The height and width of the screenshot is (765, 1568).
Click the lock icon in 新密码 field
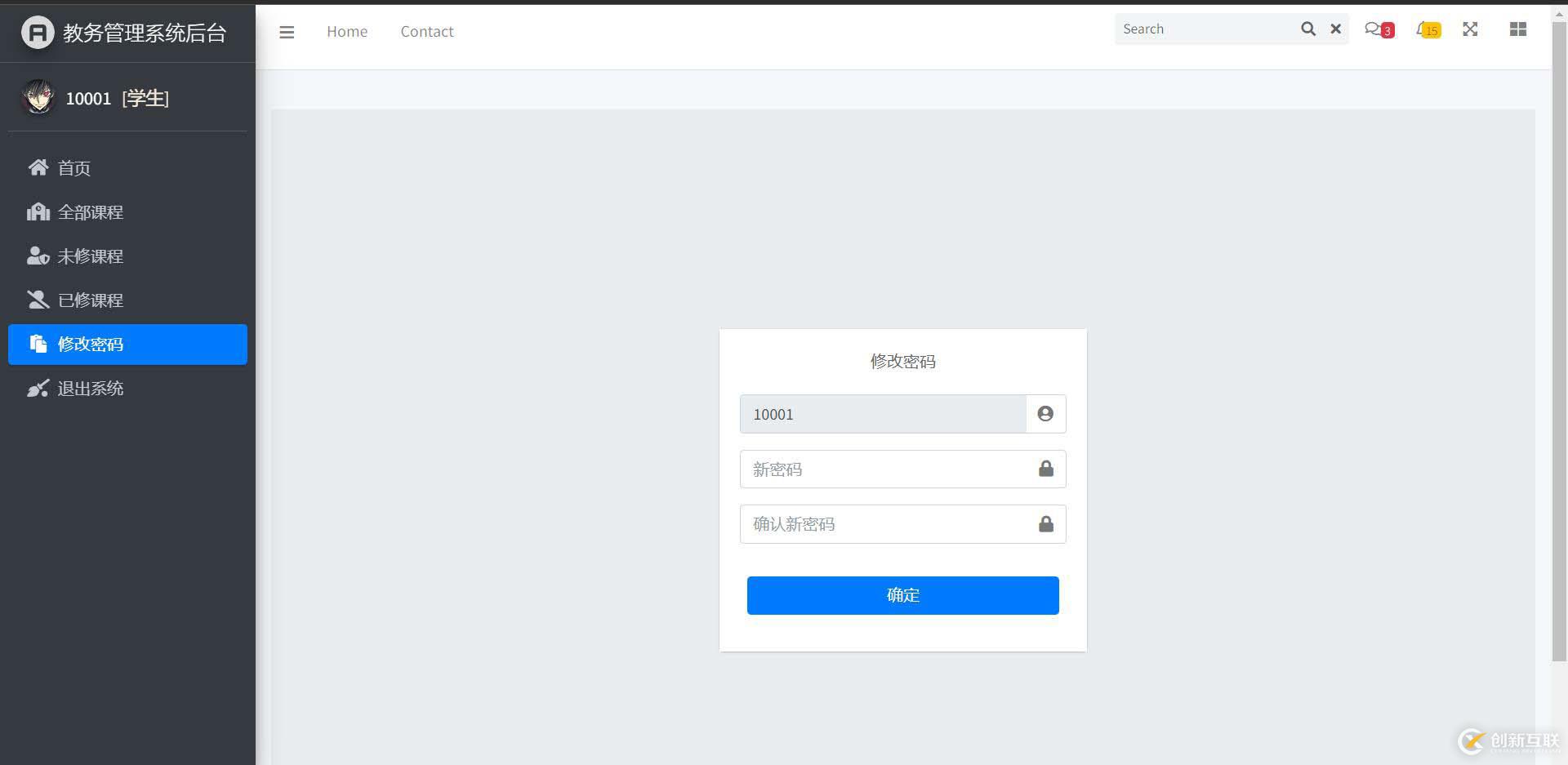tap(1045, 469)
